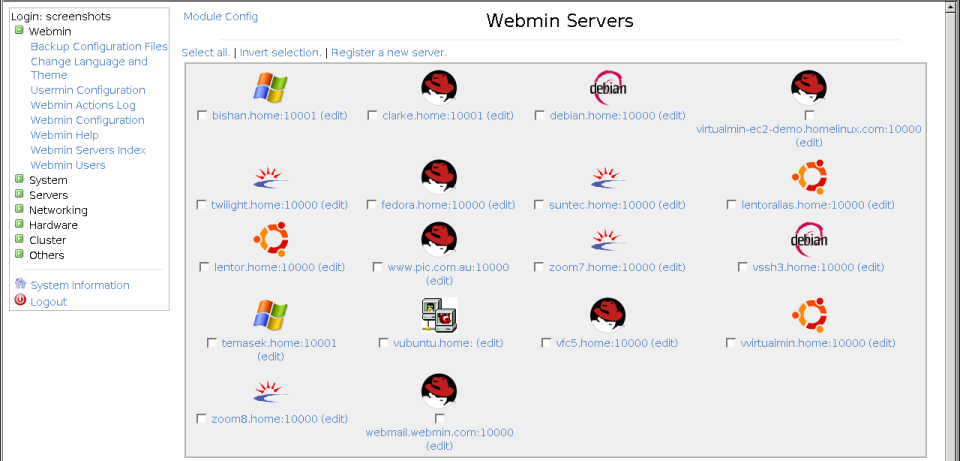The image size is (960, 461).
Task: Expand the Hardware category arrow
Action: tap(19, 224)
